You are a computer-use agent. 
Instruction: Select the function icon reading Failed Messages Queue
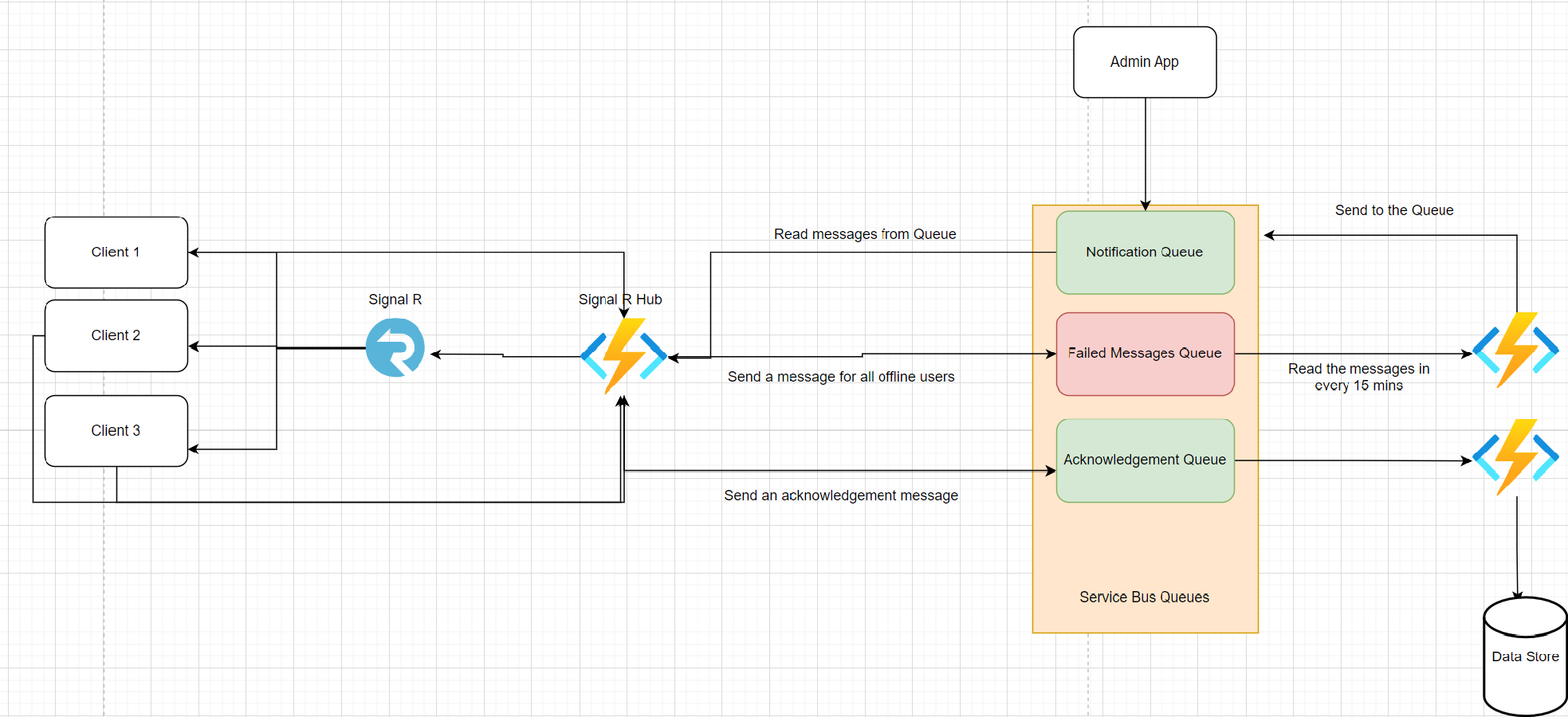click(1515, 350)
